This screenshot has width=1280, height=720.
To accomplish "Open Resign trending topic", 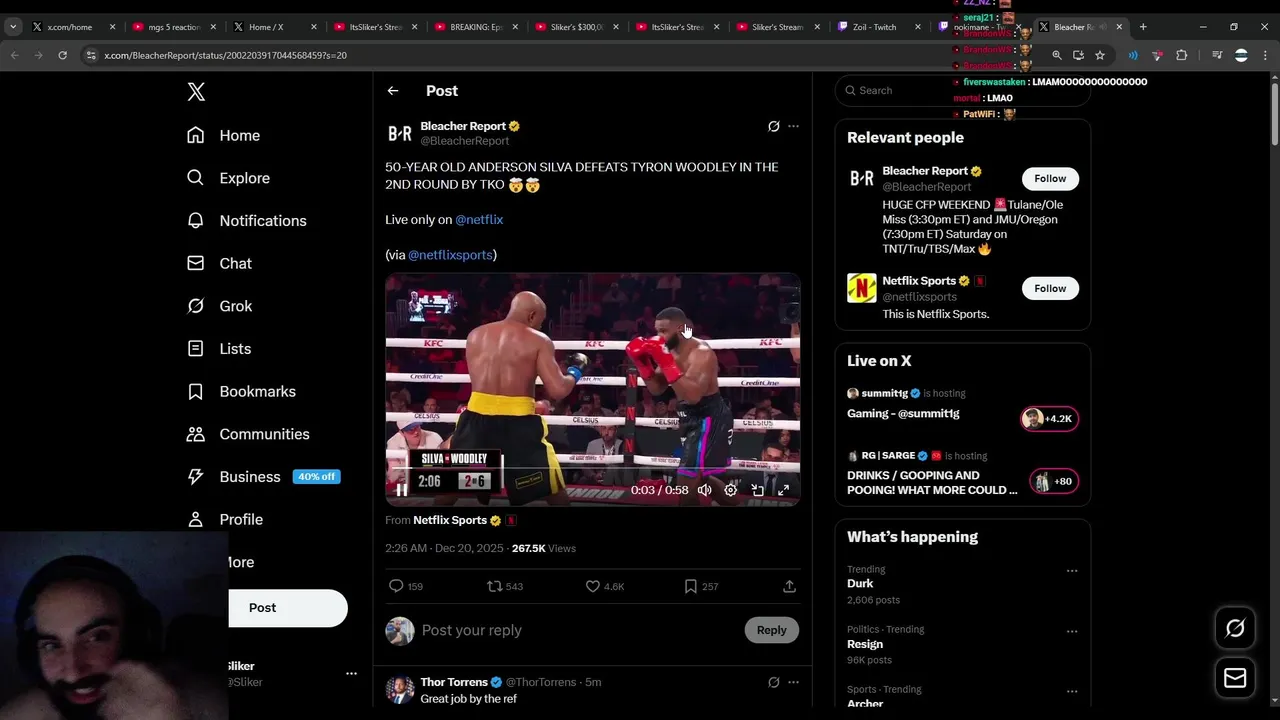I will 865,644.
